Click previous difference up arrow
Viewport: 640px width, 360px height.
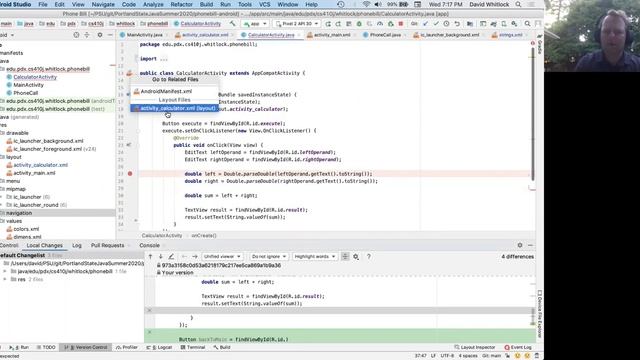pos(150,257)
